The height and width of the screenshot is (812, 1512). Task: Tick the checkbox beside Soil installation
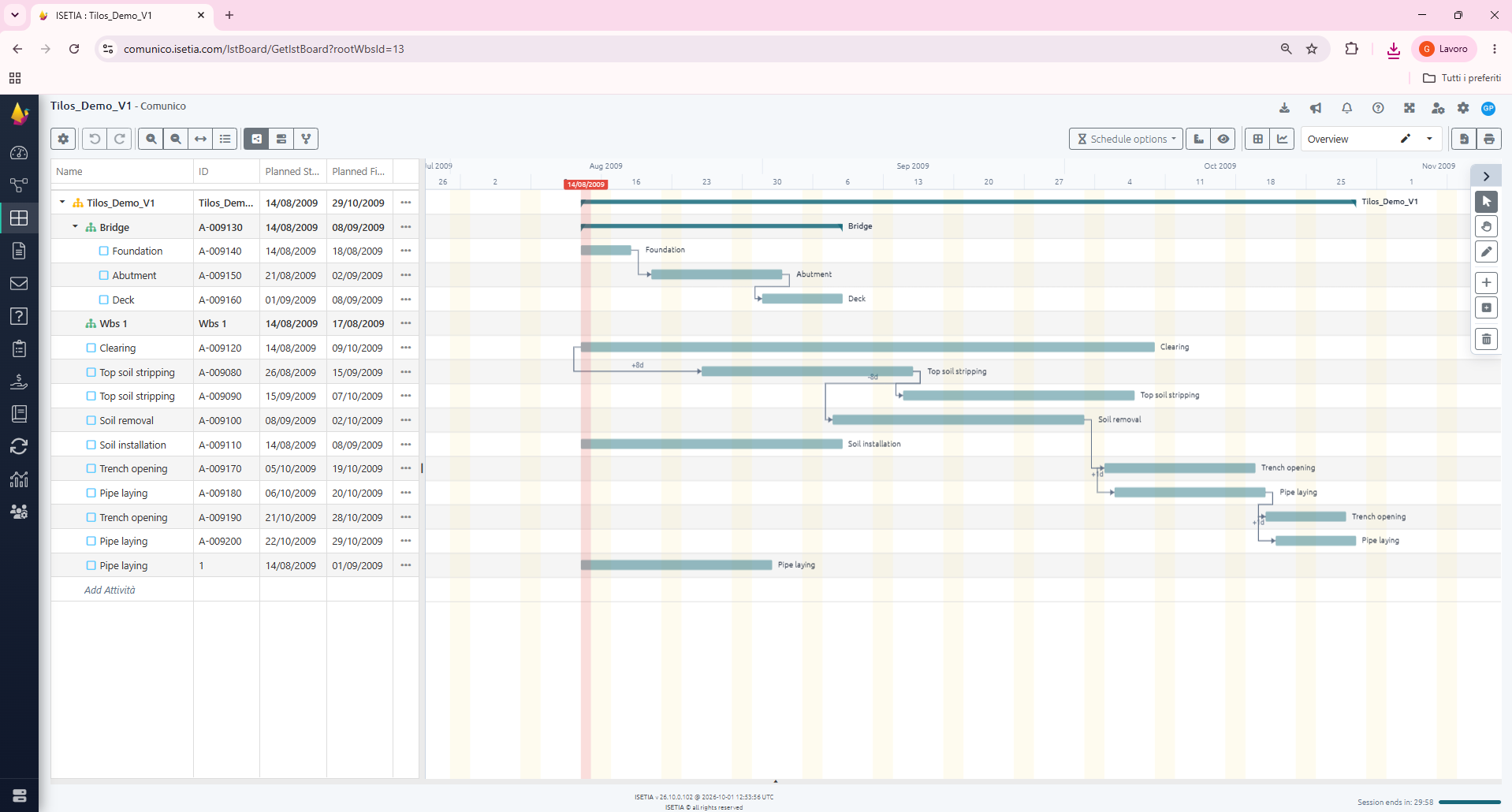pyautogui.click(x=91, y=445)
